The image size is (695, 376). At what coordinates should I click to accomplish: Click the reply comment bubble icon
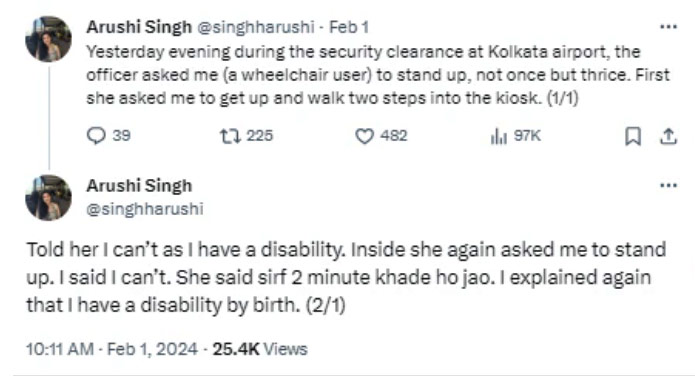click(96, 136)
